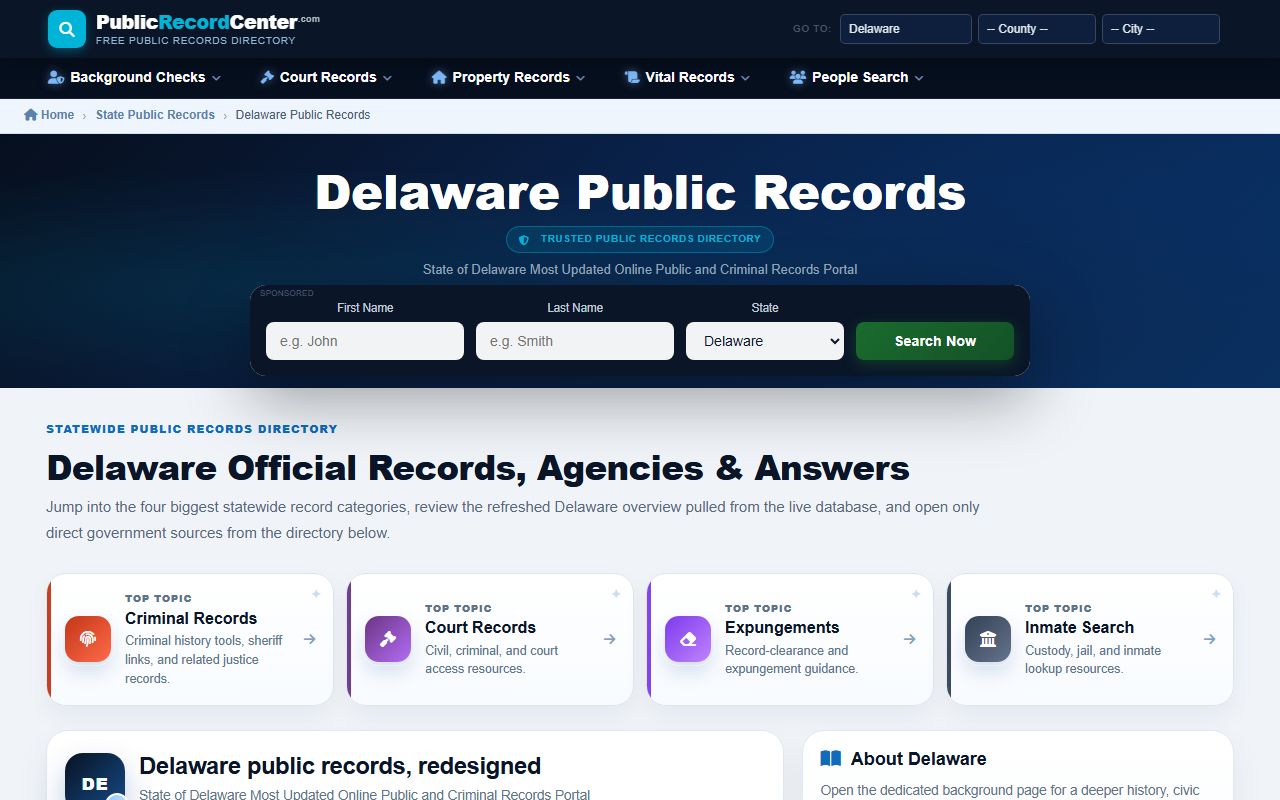
Task: Expand the People Search menu chevron
Action: click(x=919, y=78)
